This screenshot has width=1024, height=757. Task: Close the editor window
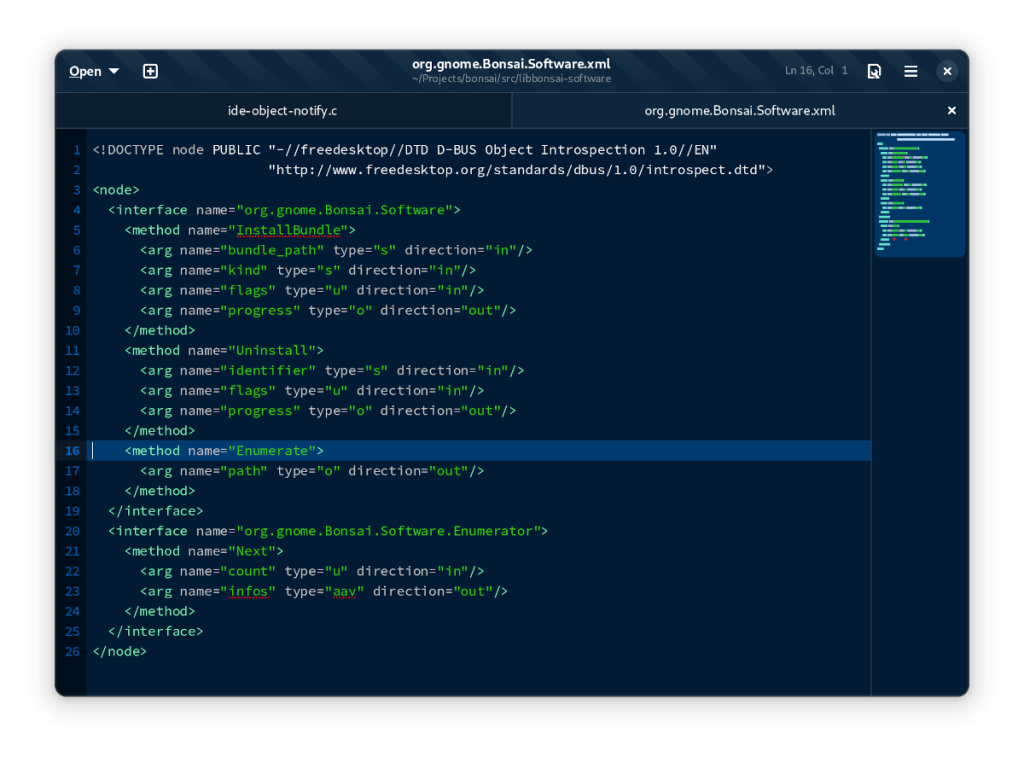point(947,71)
